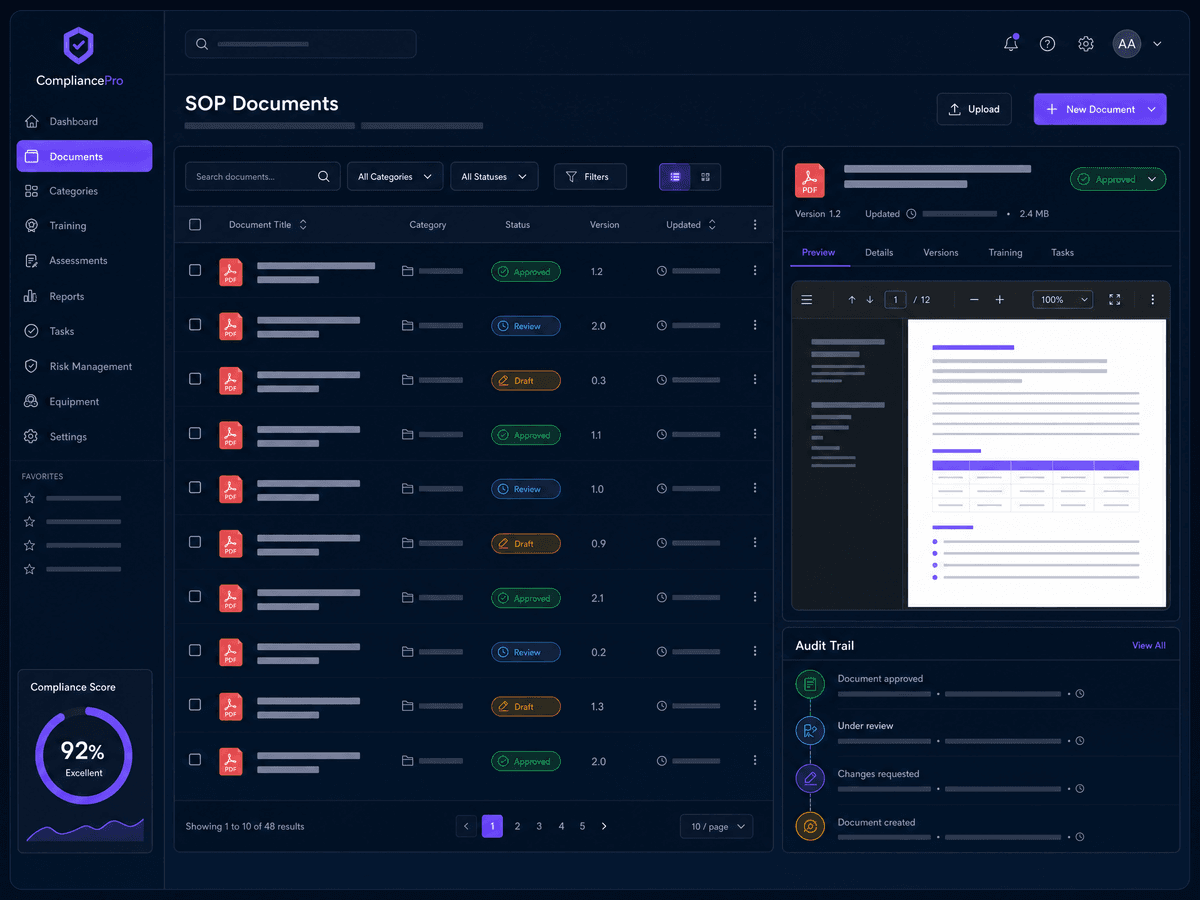Zoom out the PDF preview

pos(974,300)
